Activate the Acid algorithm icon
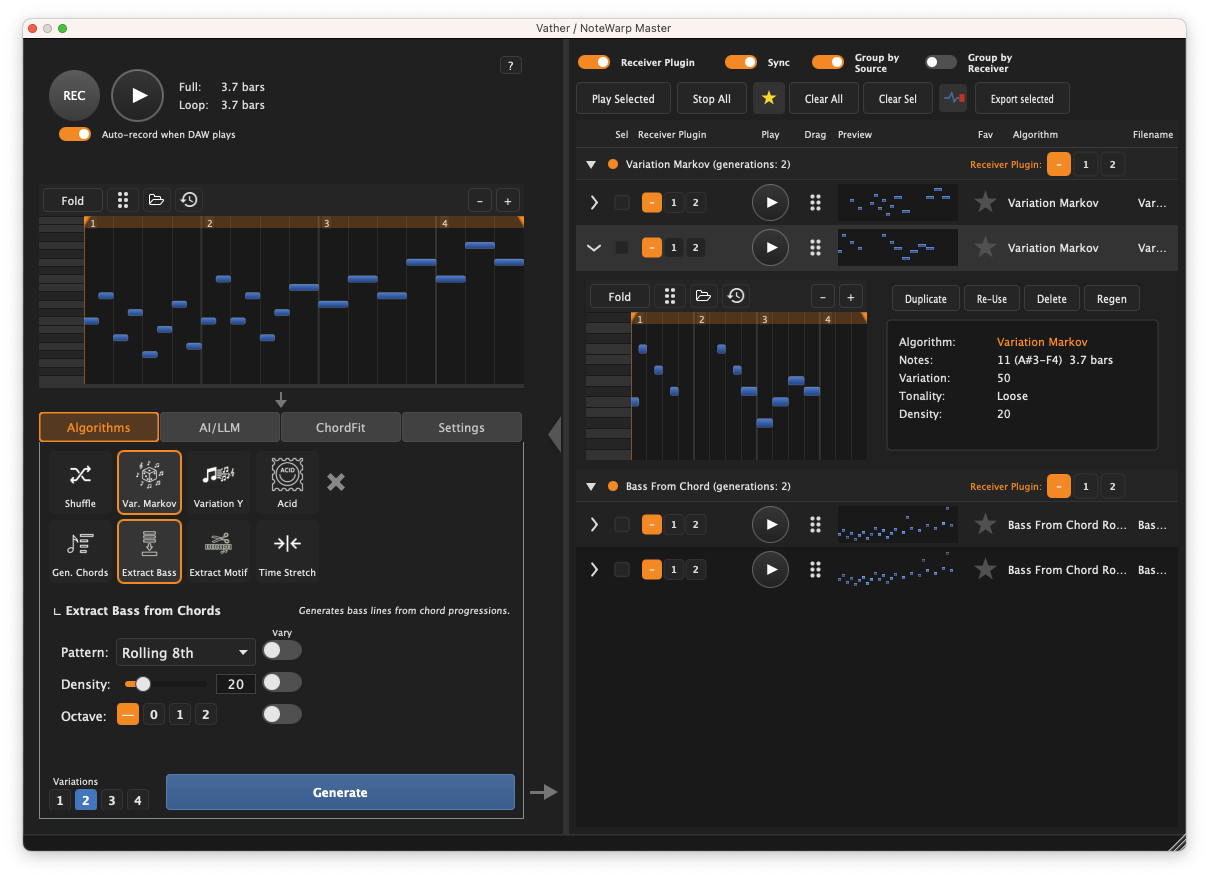Image resolution: width=1209 pixels, height=878 pixels. coord(287,482)
